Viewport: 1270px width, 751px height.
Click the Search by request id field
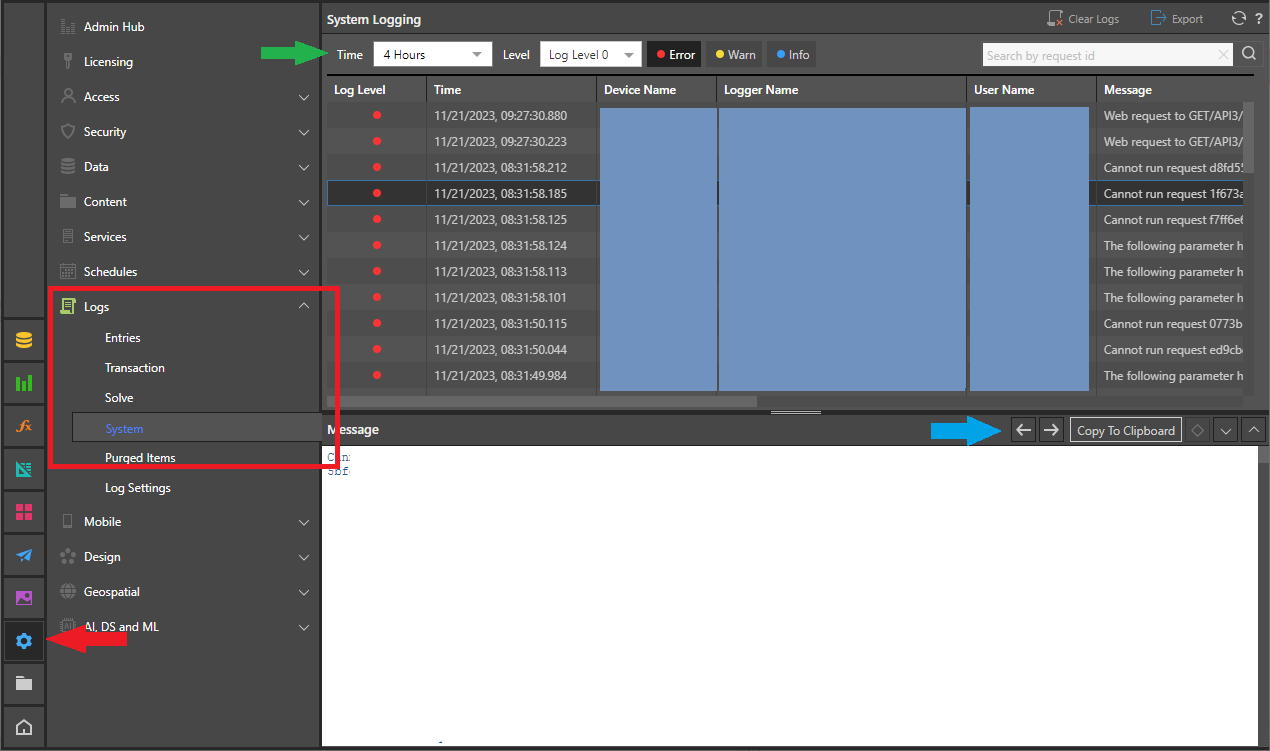[x=1100, y=55]
